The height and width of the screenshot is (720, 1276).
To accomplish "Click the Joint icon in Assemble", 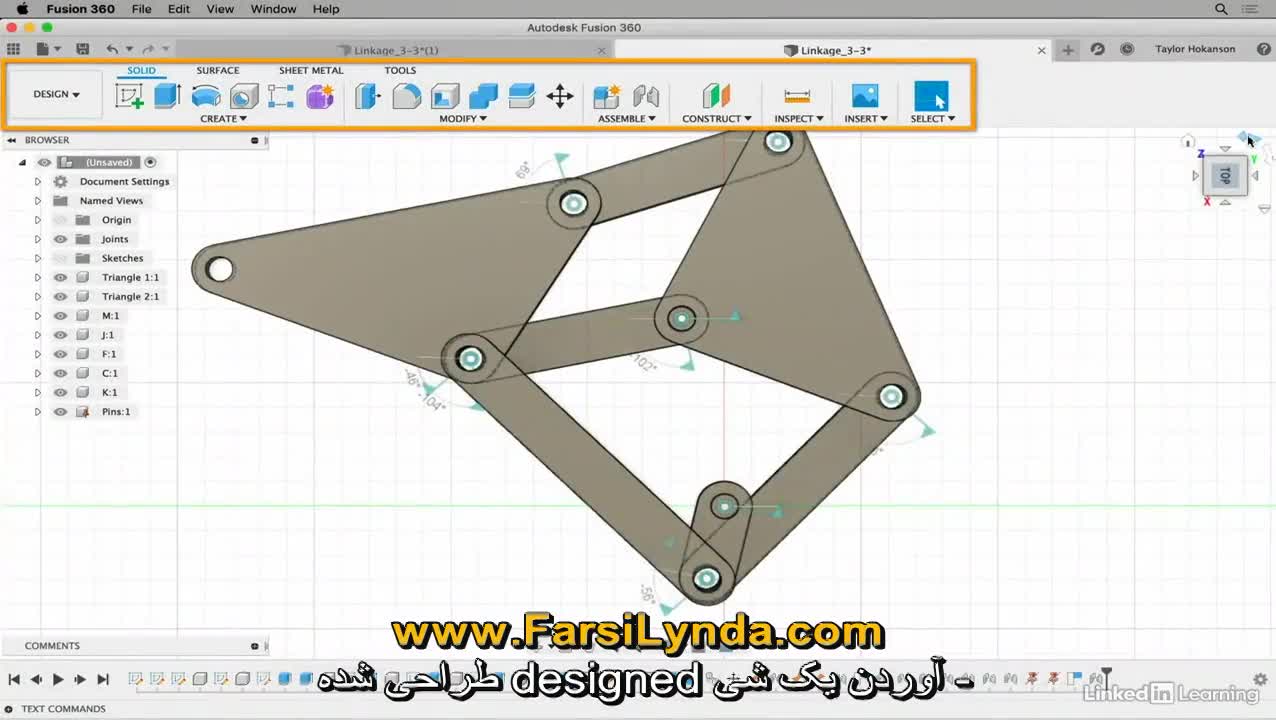I will pyautogui.click(x=646, y=96).
